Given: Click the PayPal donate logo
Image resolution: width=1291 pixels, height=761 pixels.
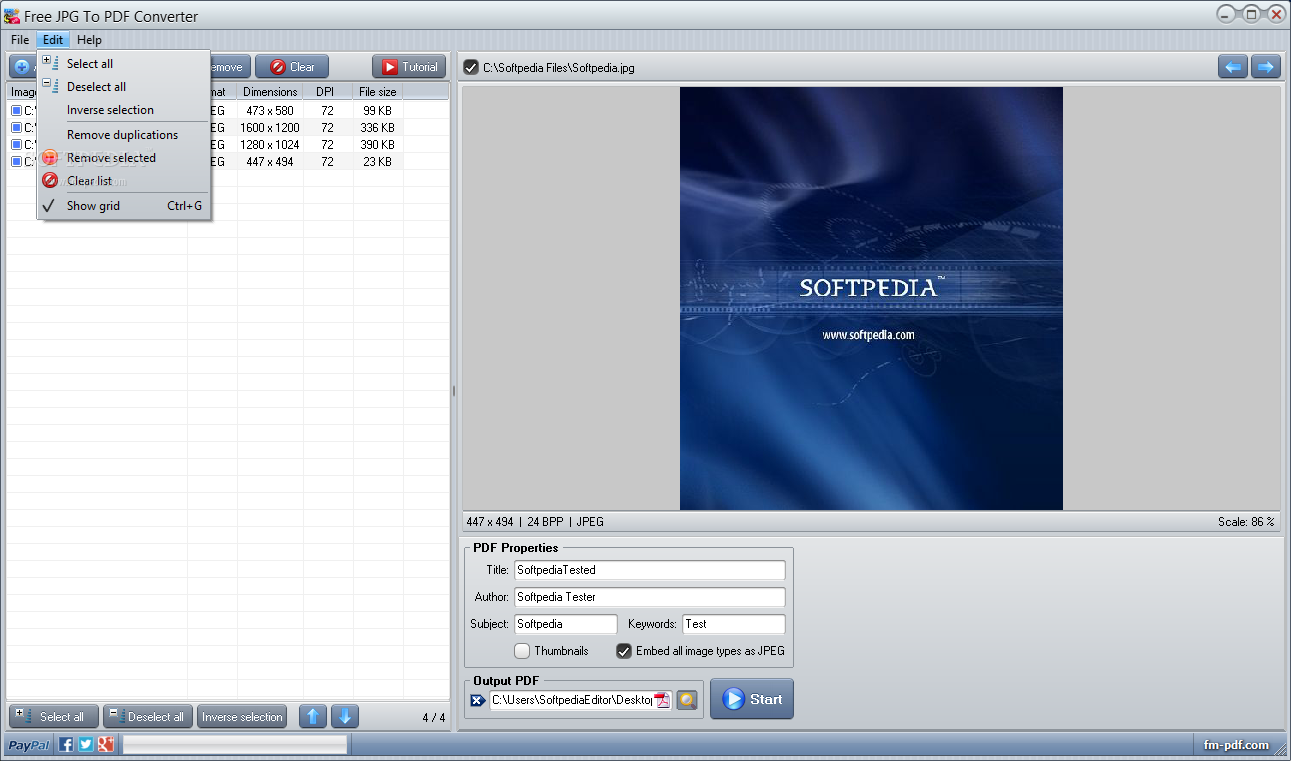Looking at the screenshot, I should 29,745.
